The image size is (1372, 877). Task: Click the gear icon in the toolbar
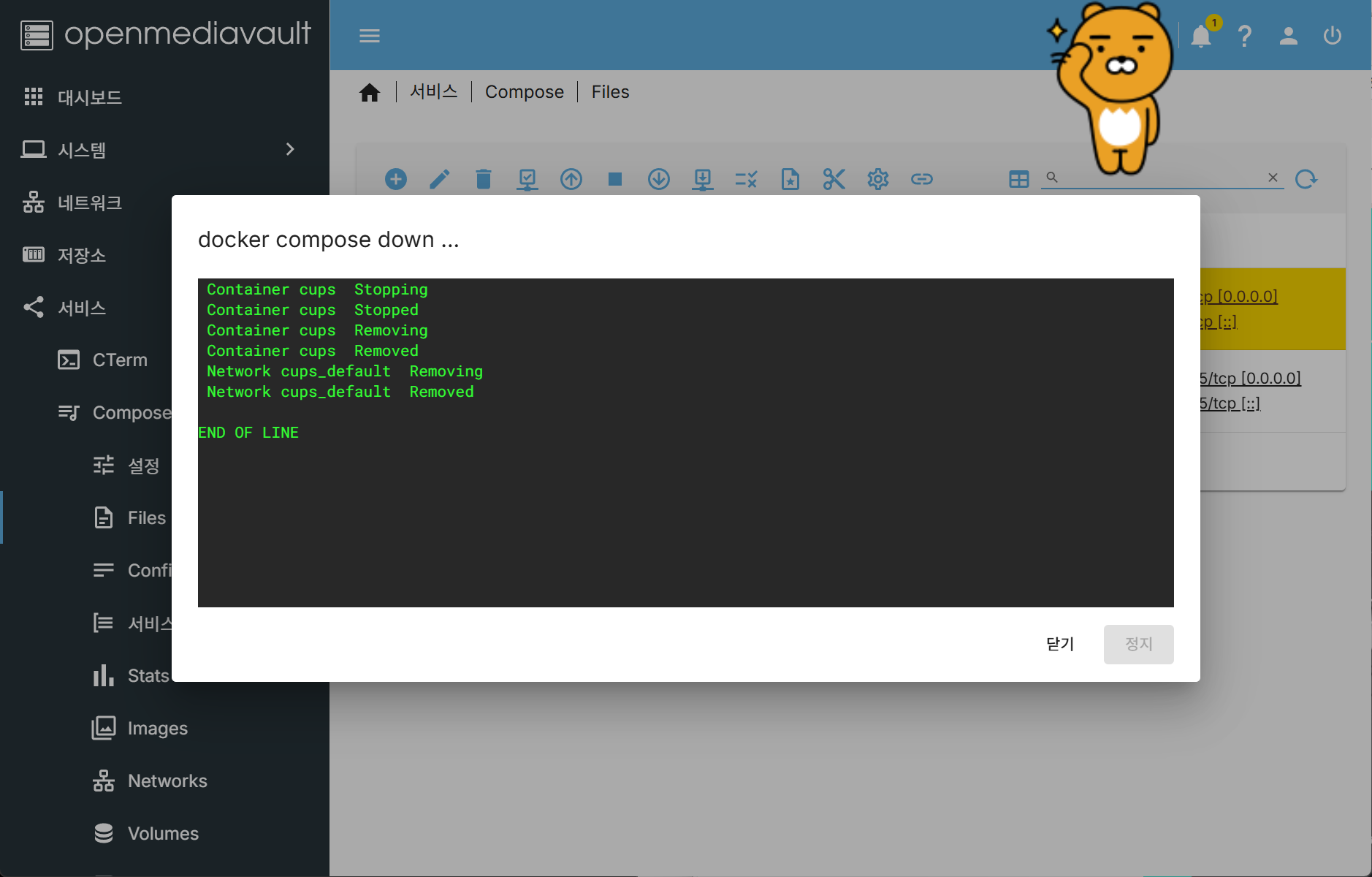(878, 179)
